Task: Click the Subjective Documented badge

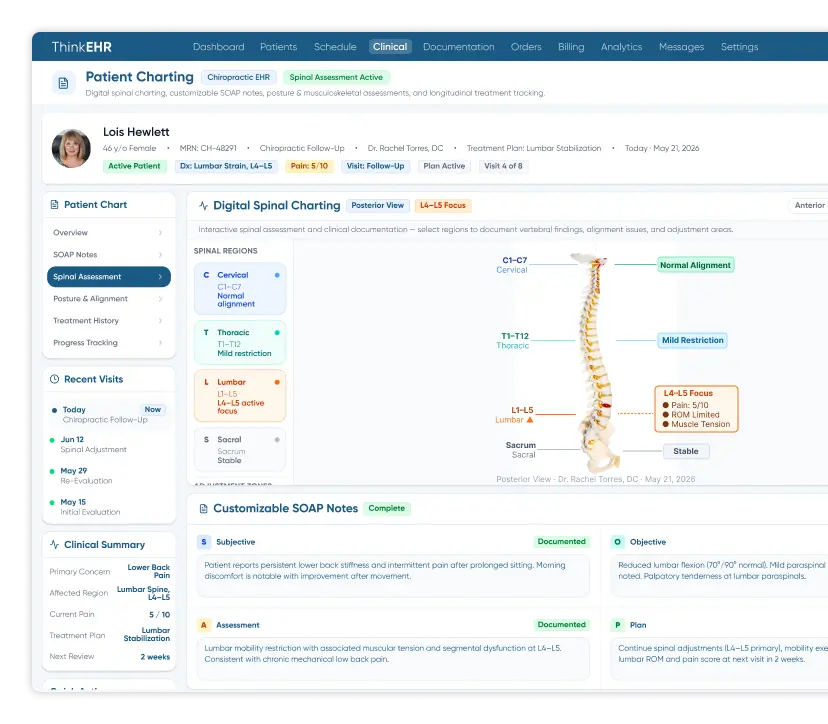Action: click(561, 542)
